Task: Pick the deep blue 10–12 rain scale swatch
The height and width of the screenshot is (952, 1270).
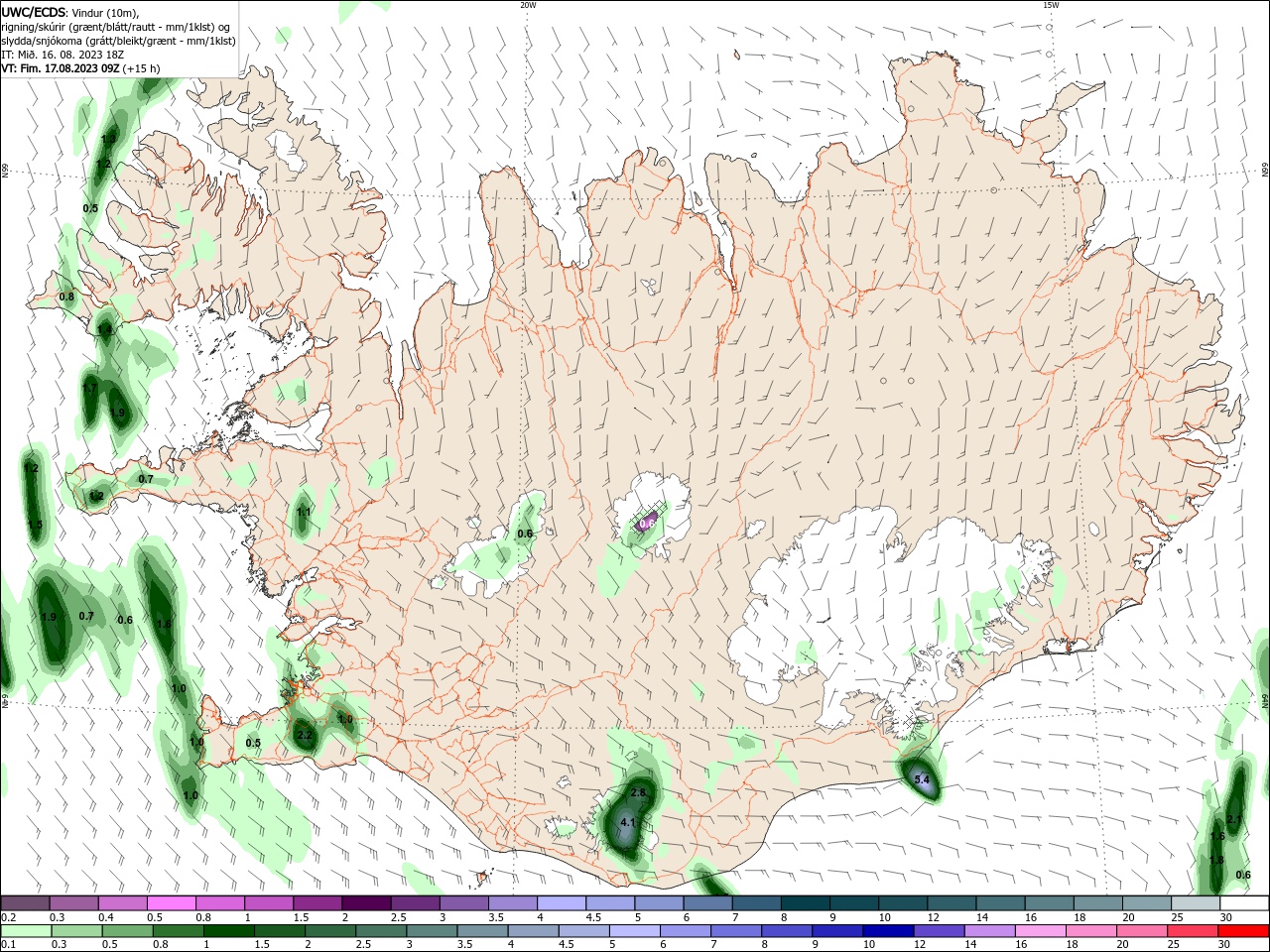Action: (x=887, y=930)
